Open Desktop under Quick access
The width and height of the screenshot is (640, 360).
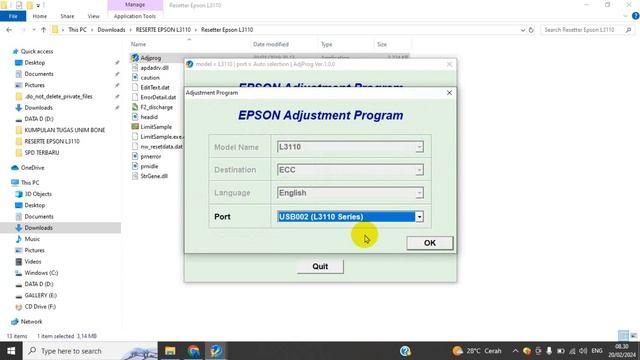pos(35,62)
